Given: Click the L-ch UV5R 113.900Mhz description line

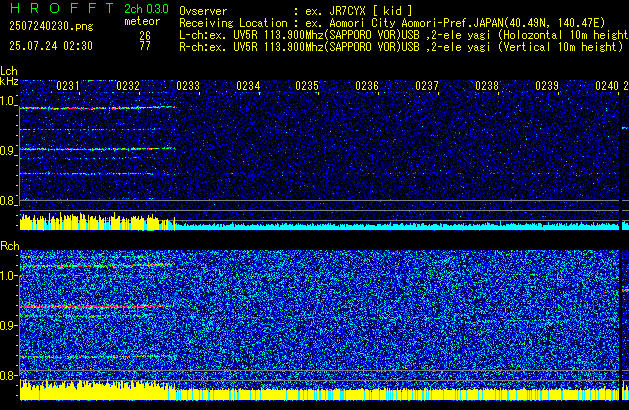Looking at the screenshot, I should point(404,35).
